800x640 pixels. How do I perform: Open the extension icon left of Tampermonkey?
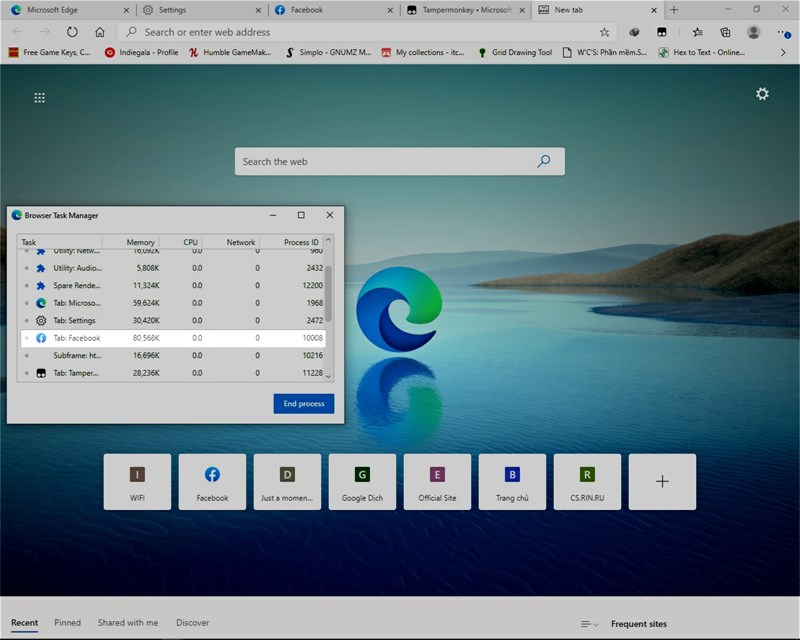tap(634, 32)
